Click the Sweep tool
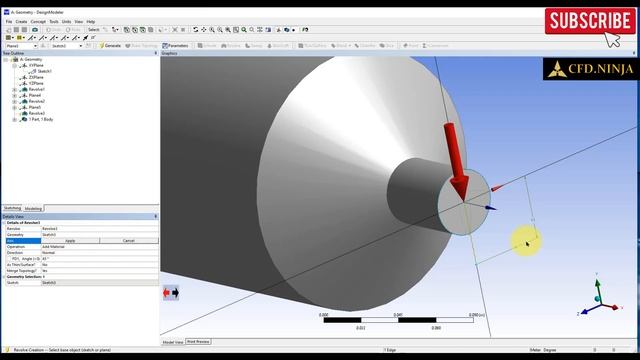Viewport: 640px width, 360px height. coord(254,46)
